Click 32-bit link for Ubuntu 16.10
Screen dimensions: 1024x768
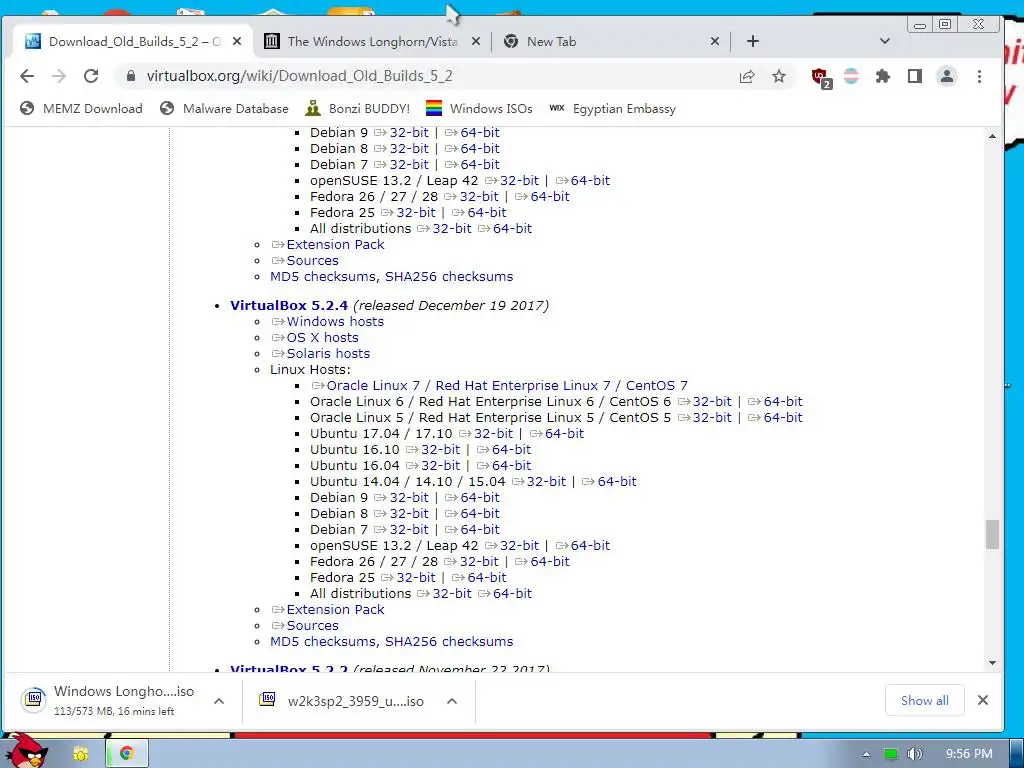click(440, 449)
